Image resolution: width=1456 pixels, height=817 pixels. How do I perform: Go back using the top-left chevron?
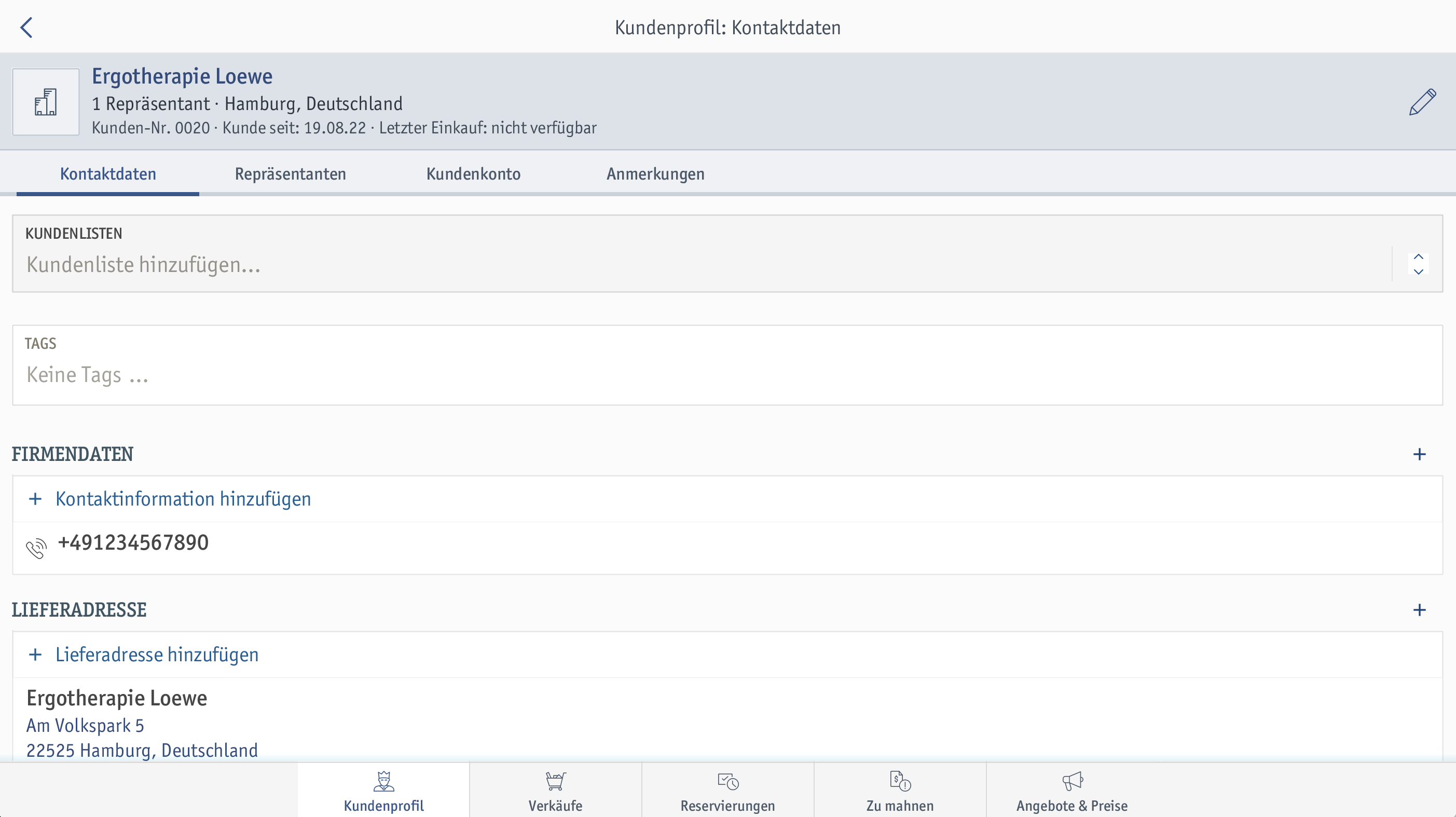pyautogui.click(x=26, y=27)
